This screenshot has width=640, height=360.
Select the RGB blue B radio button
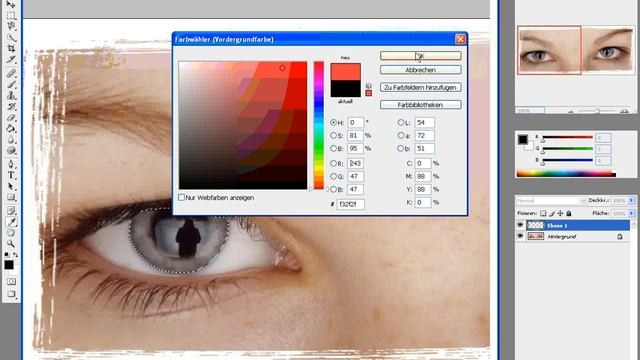333,189
